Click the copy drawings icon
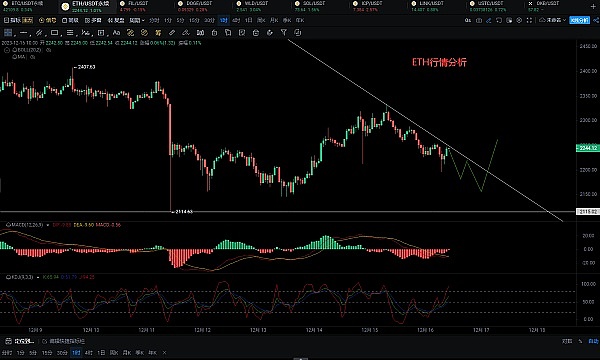 coord(228,33)
